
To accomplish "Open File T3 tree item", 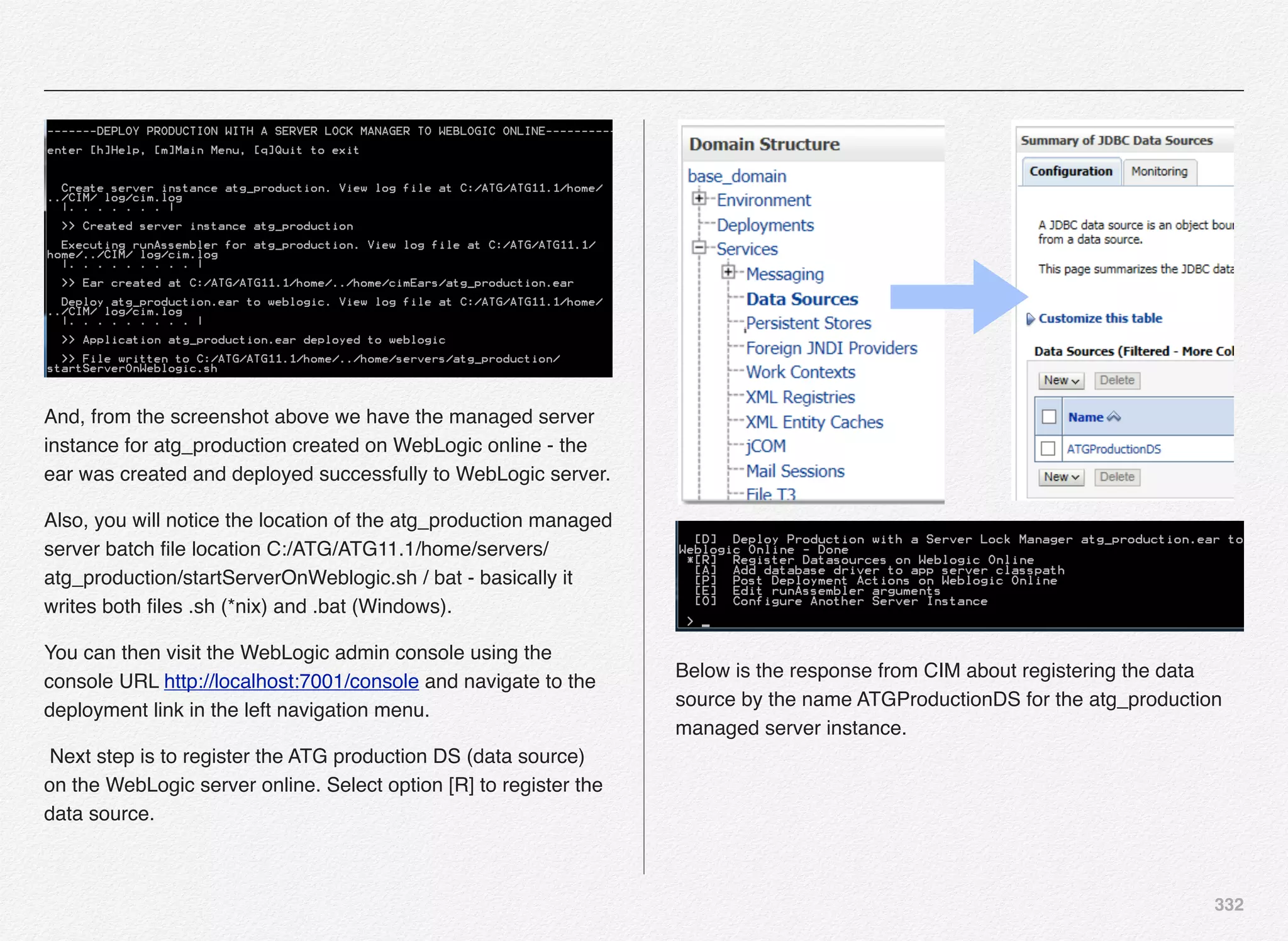I will [x=771, y=494].
